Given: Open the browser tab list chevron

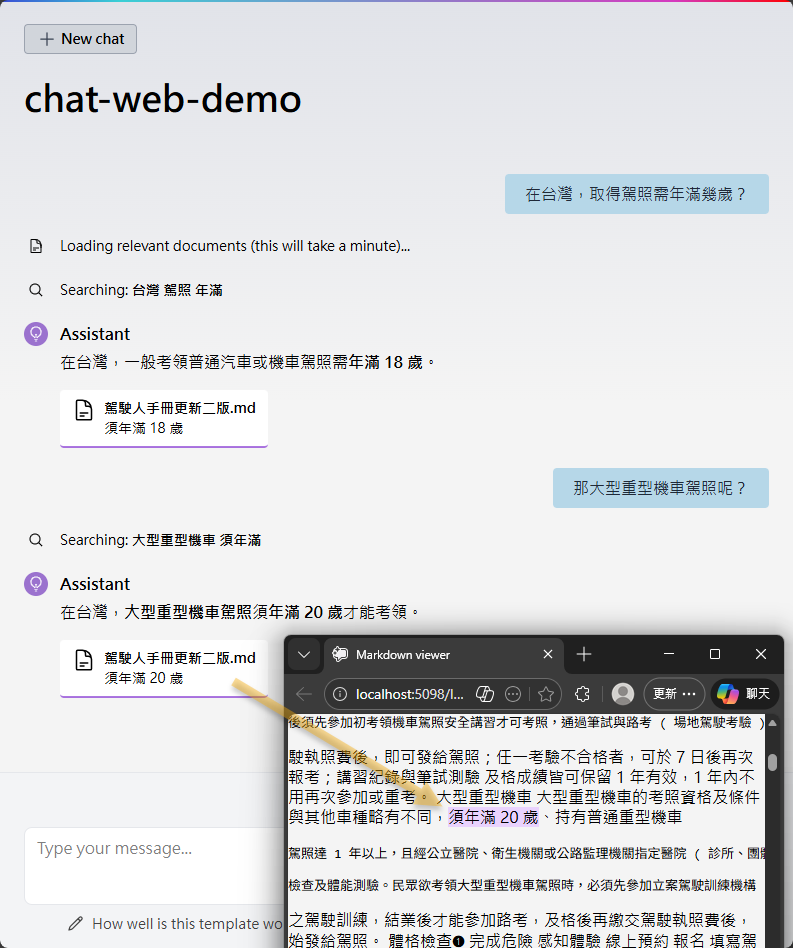Looking at the screenshot, I should click(304, 655).
